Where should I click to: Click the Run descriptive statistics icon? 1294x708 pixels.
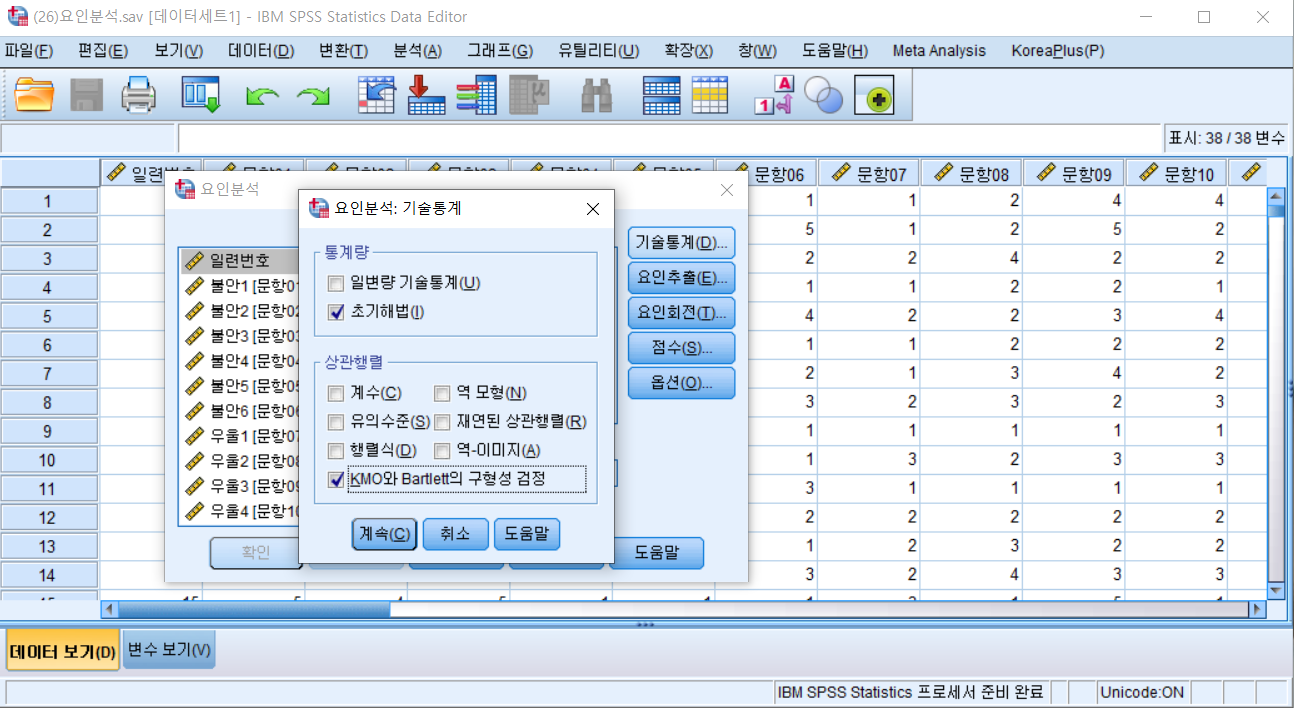530,95
